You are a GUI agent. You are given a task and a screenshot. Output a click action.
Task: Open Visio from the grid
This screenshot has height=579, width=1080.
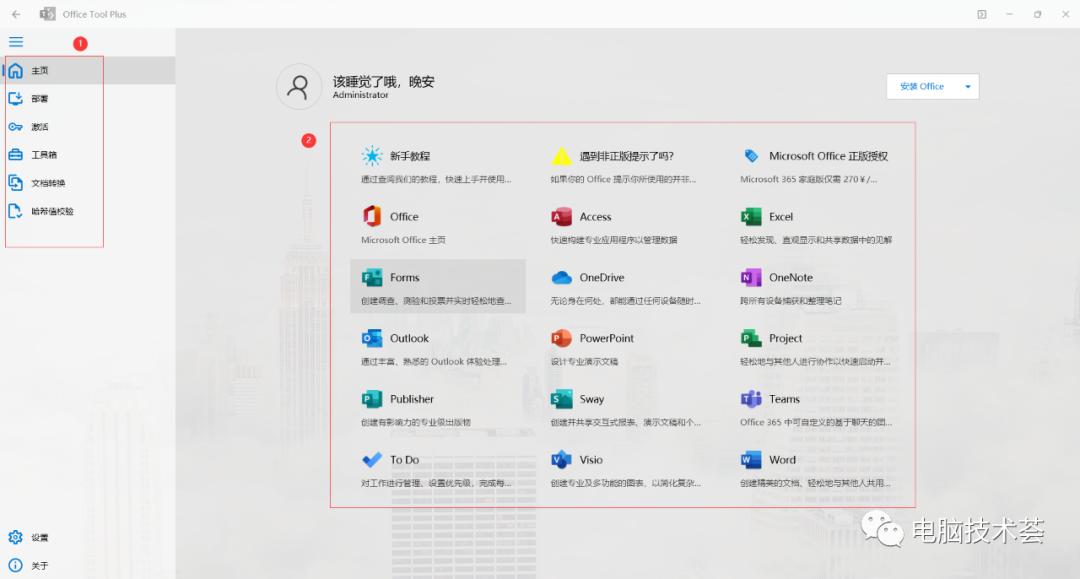tap(560, 460)
